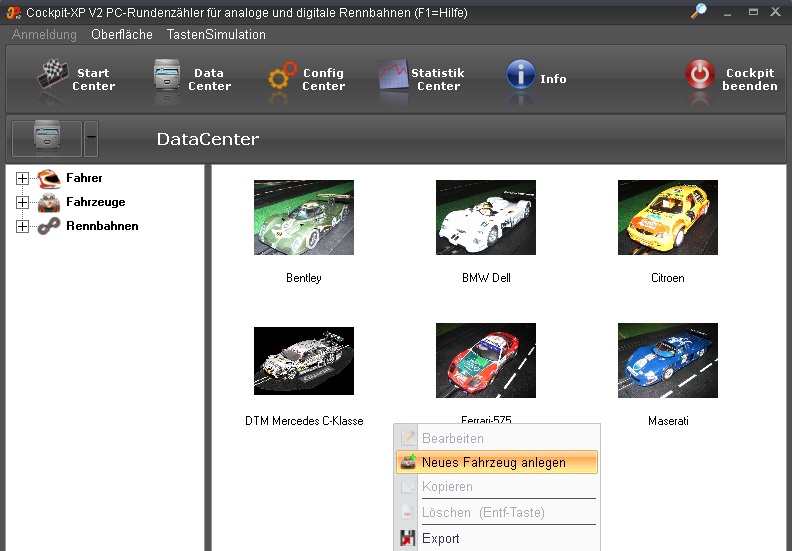
Task: Click Bearbeiten in the context menu
Action: point(497,438)
